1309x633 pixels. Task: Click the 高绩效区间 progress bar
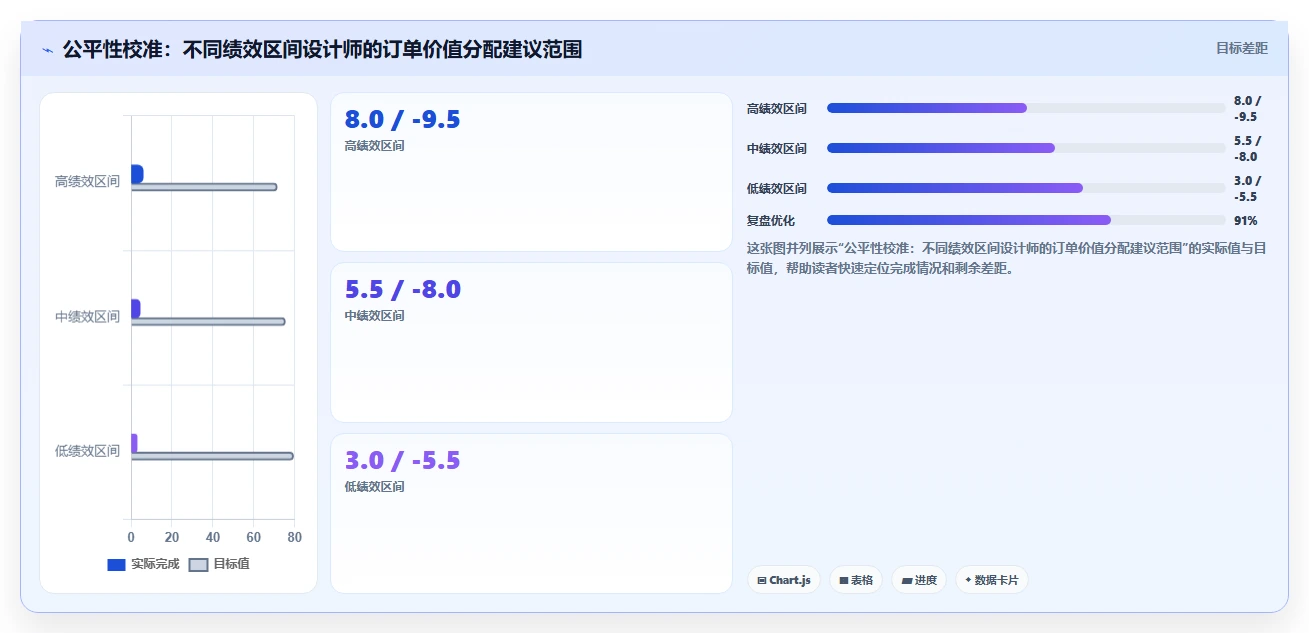pos(1026,108)
